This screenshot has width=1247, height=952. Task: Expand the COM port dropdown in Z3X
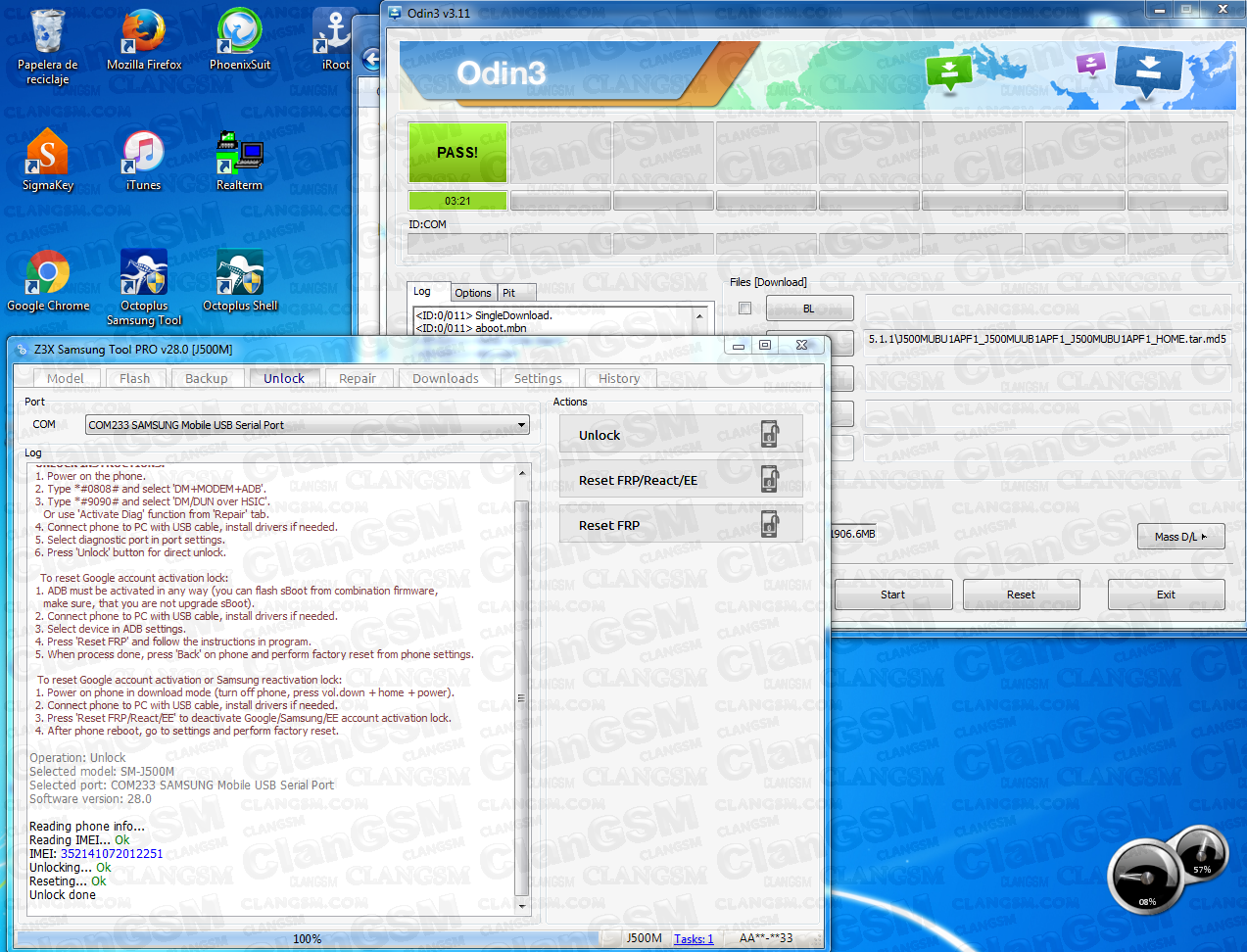click(522, 425)
